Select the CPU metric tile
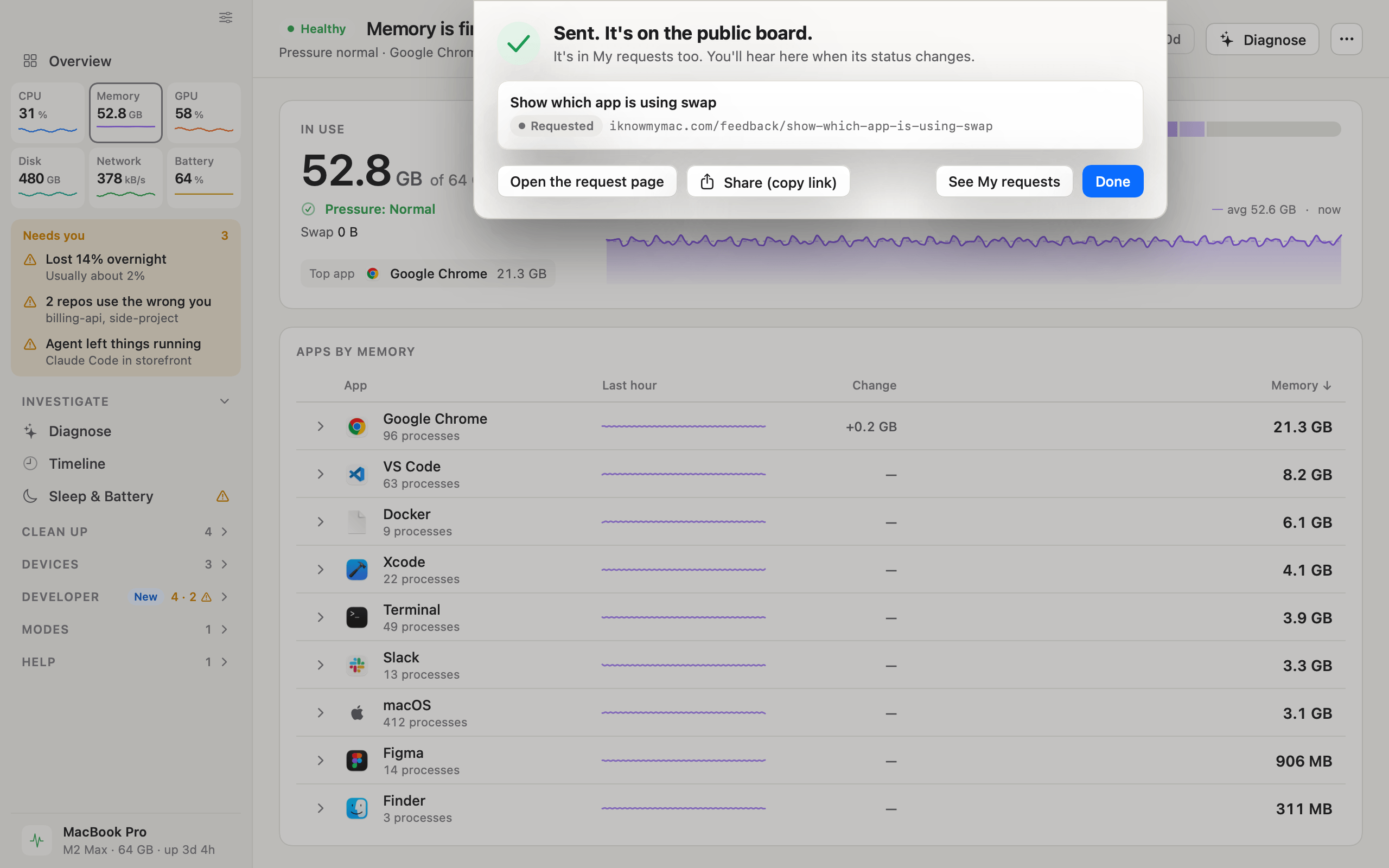The height and width of the screenshot is (868, 1389). pos(48,112)
